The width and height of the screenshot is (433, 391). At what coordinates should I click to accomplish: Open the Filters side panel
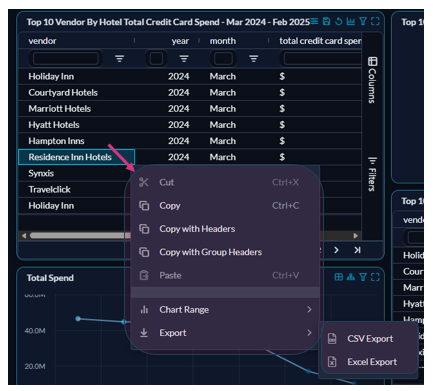pos(372,174)
